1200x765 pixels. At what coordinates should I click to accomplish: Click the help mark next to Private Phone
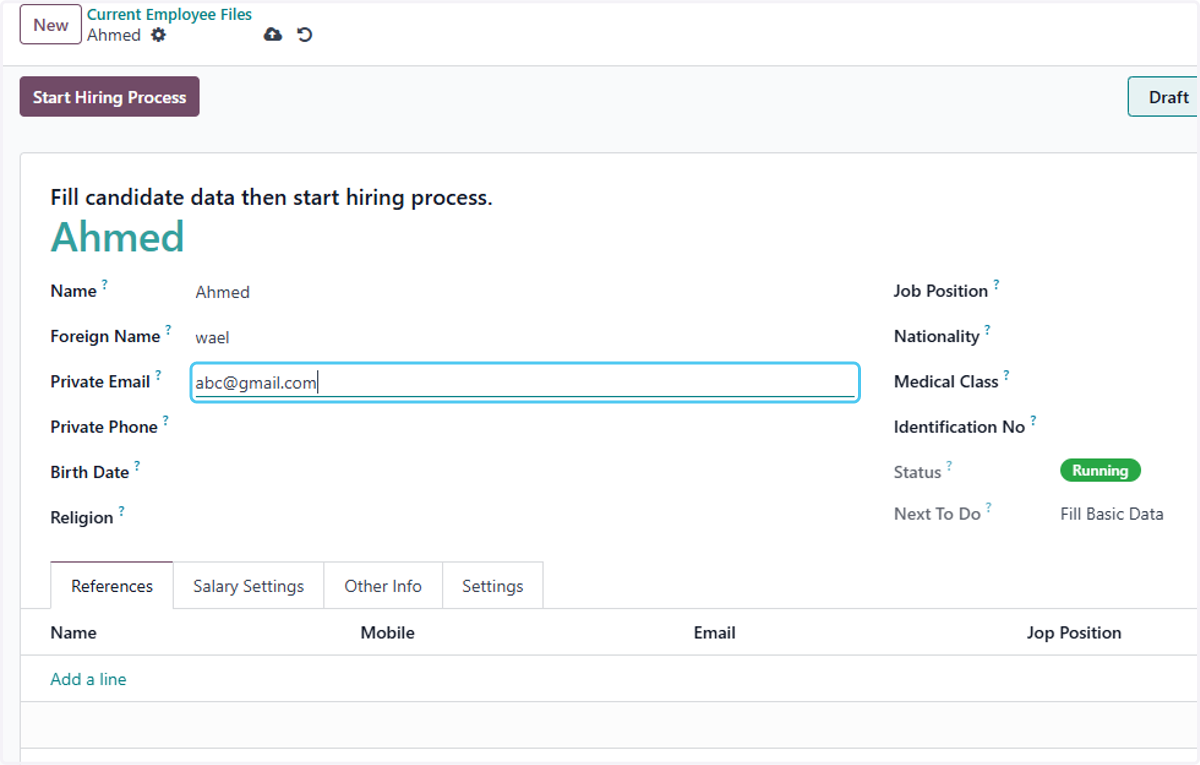[165, 421]
